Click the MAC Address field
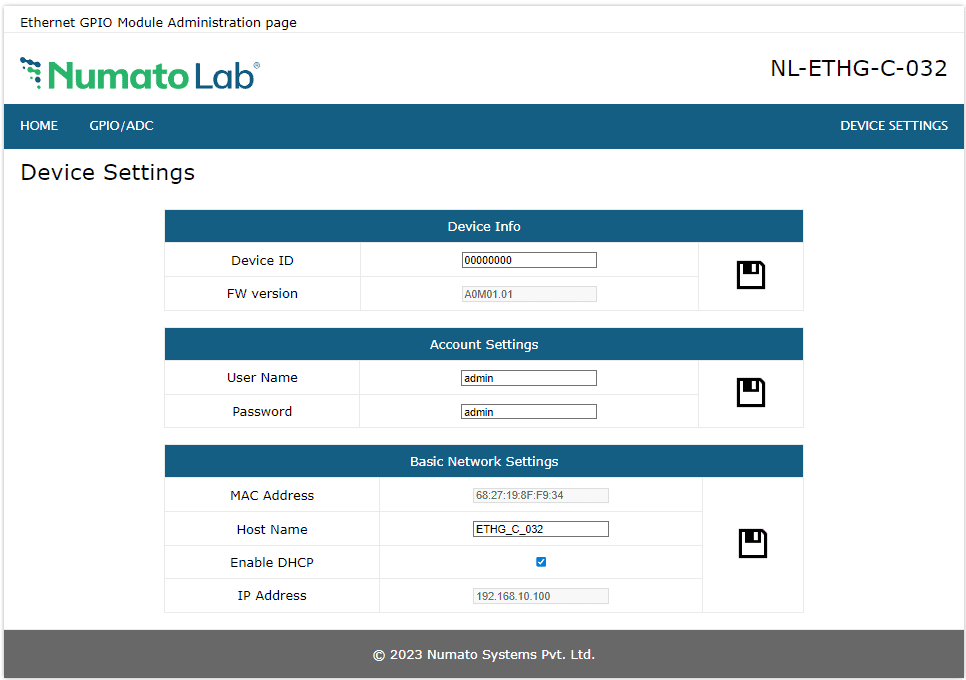This screenshot has width=966, height=680. 540,495
